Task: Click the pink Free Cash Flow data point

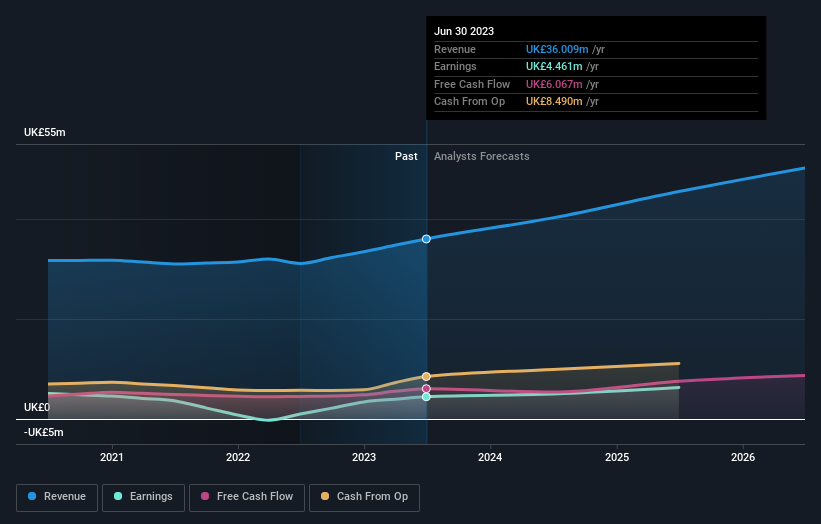Action: coord(426,388)
